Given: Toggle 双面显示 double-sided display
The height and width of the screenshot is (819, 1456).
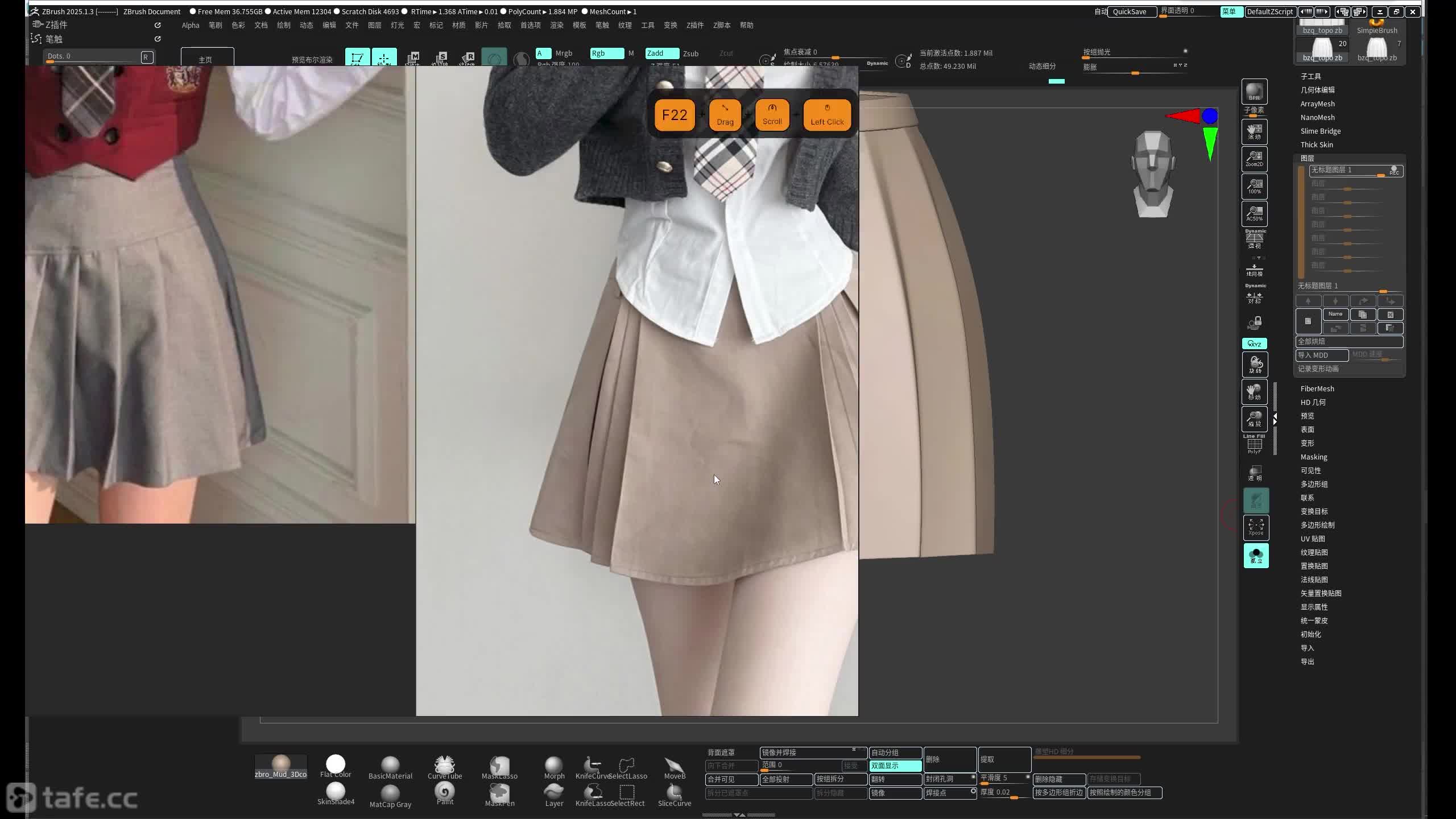Looking at the screenshot, I should (x=895, y=766).
